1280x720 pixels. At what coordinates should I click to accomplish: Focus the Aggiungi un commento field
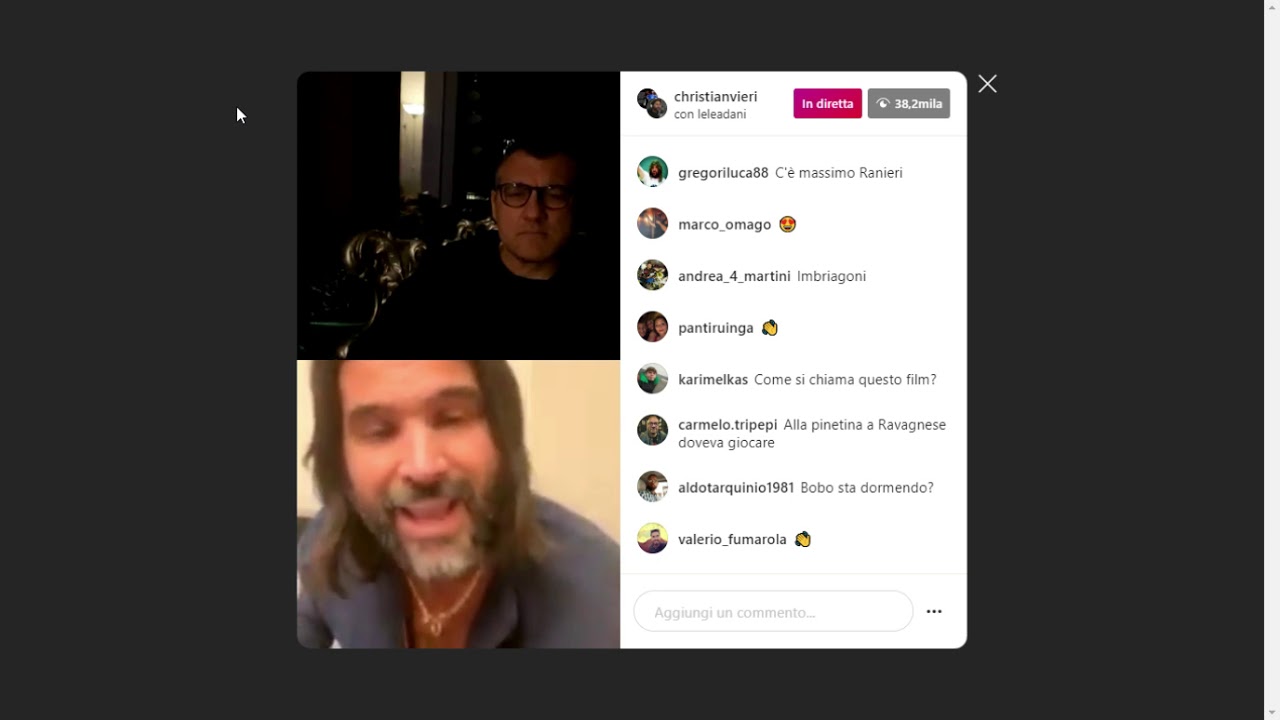coord(773,611)
